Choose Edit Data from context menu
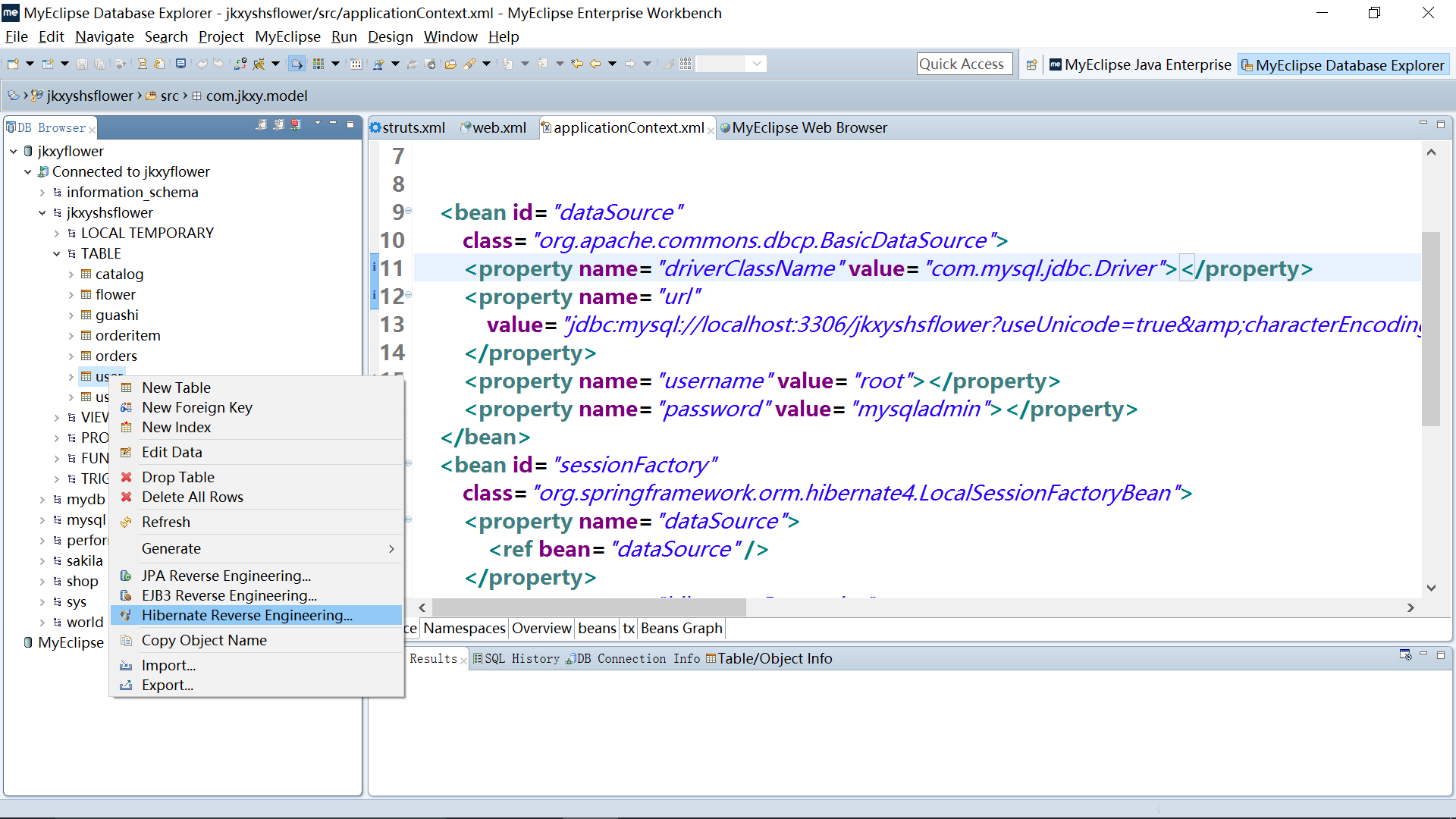Screen dimensions: 1456x819 tap(256, 452)
